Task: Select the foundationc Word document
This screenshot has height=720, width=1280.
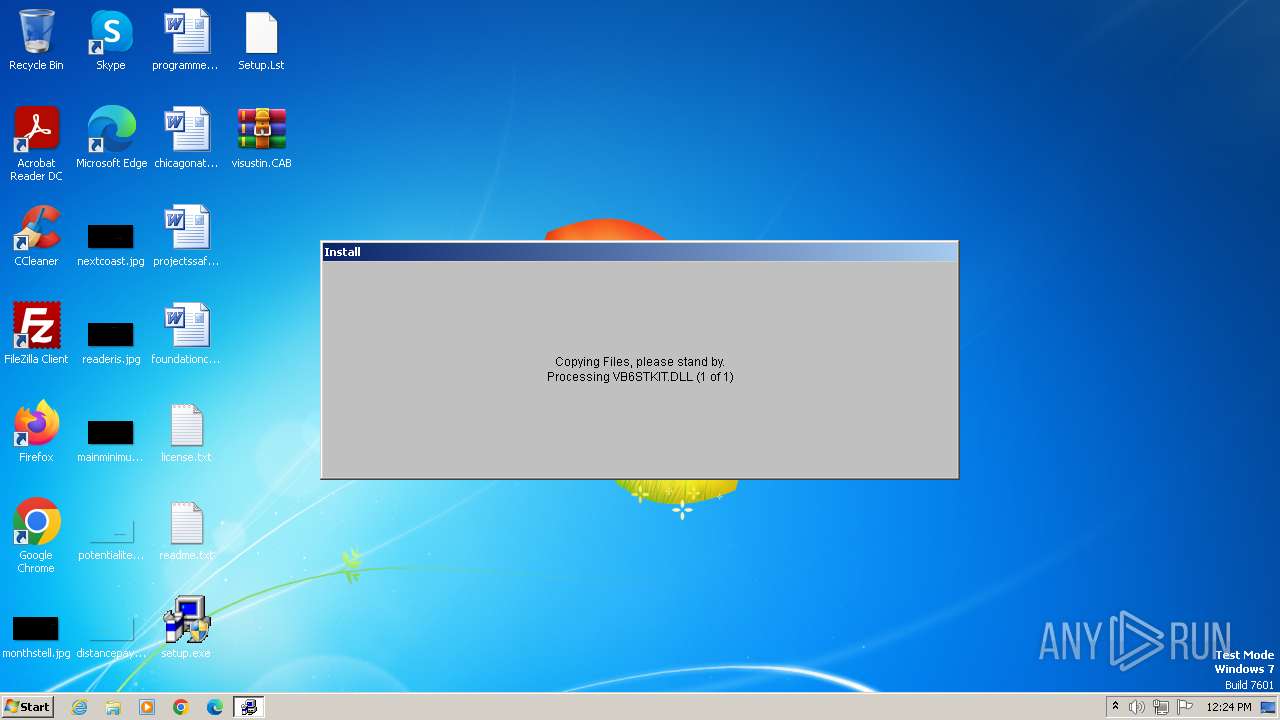Action: tap(186, 334)
